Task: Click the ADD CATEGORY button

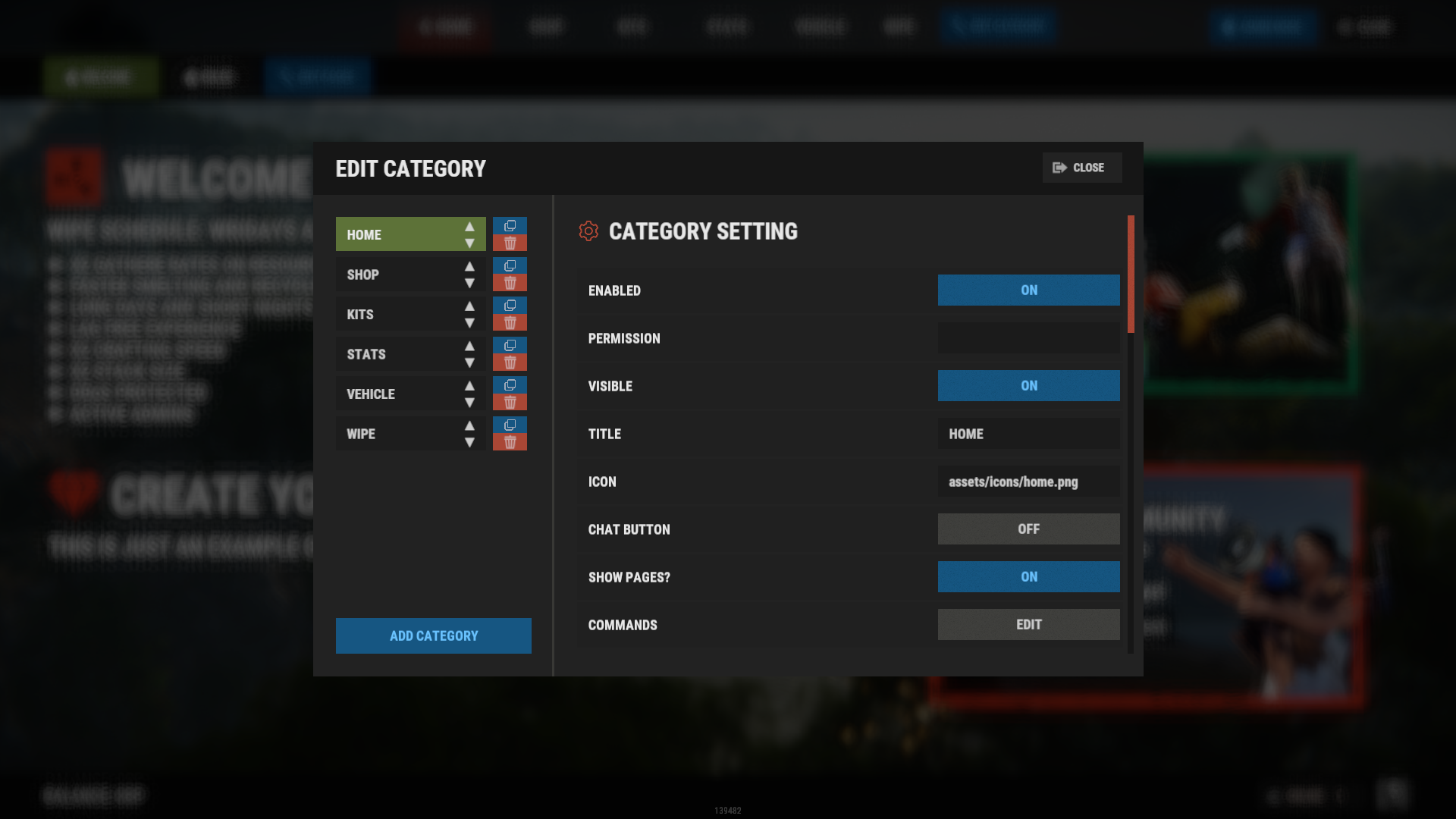Action: click(434, 635)
